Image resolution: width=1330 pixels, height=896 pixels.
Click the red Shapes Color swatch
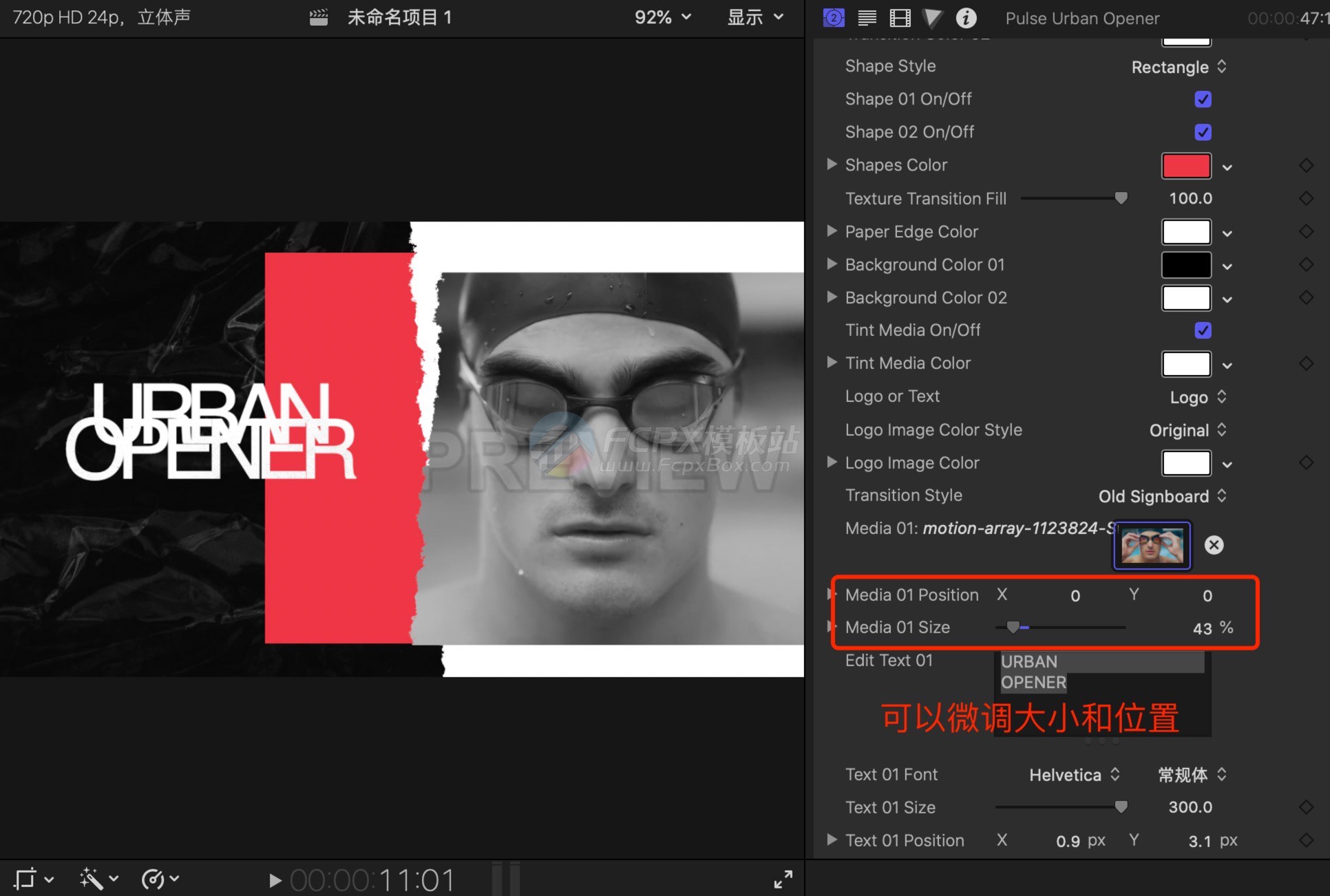(x=1185, y=166)
